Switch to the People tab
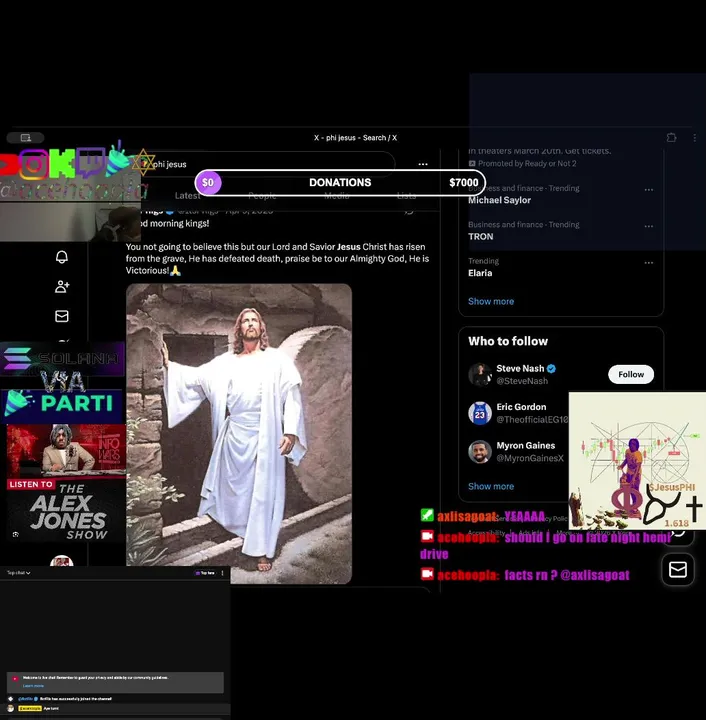This screenshot has width=706, height=720. [x=262, y=196]
